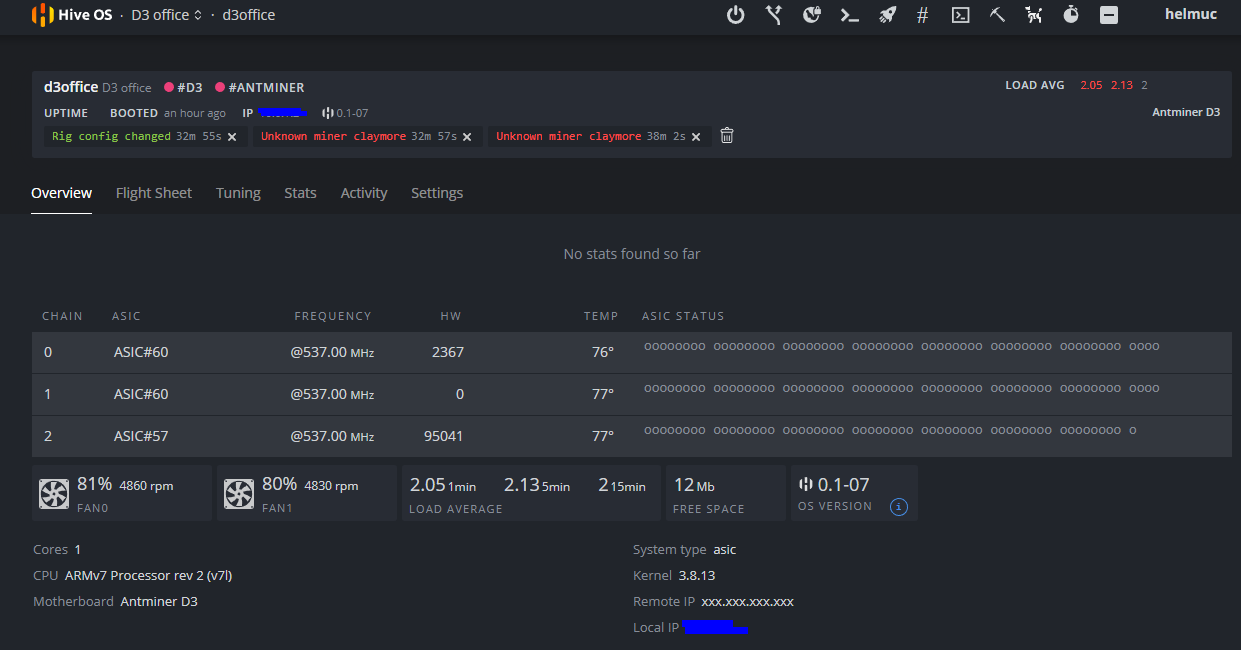Delete all messages with the trash icon
This screenshot has width=1241, height=650.
click(727, 135)
